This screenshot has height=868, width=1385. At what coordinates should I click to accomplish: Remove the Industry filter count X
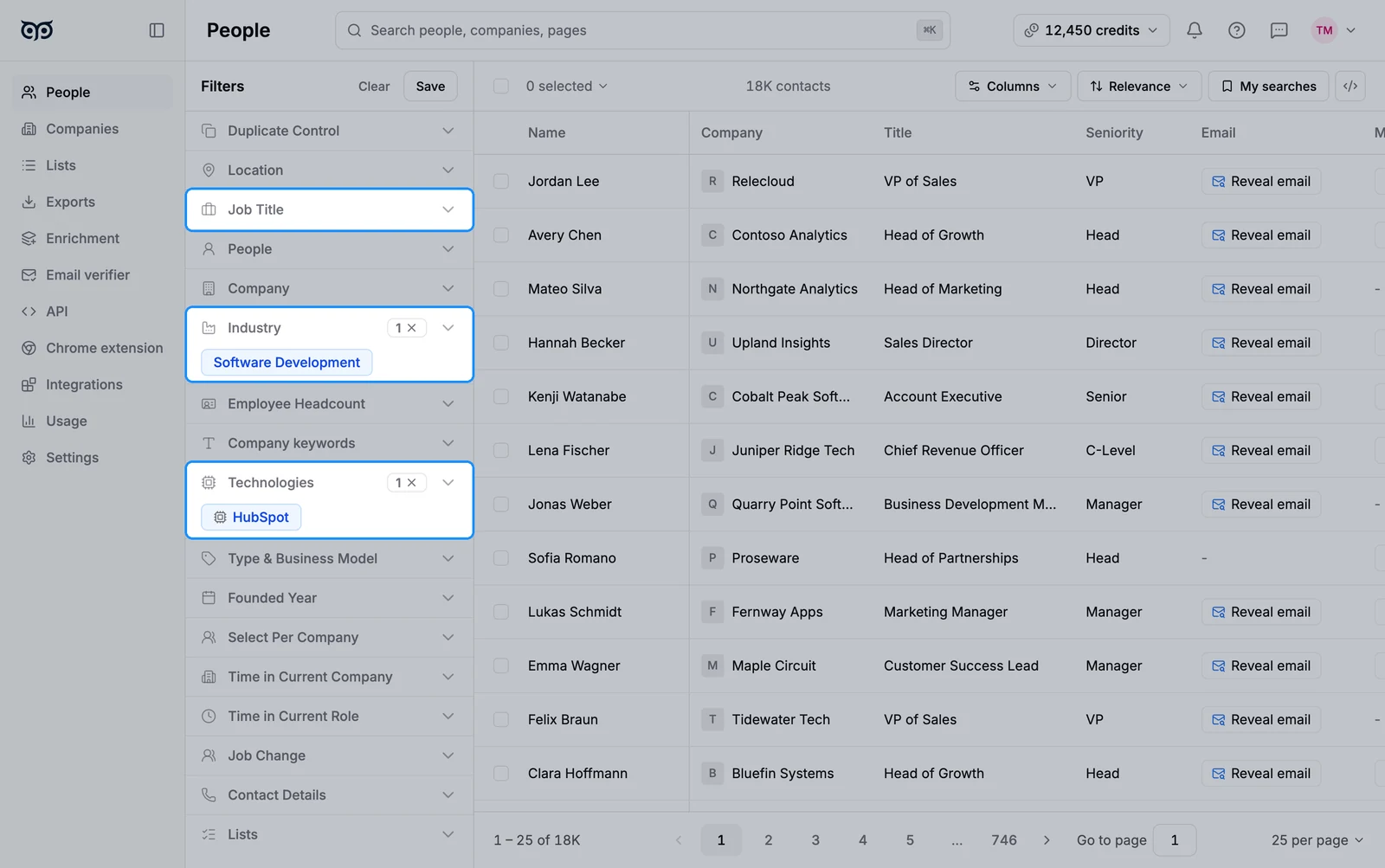click(x=412, y=328)
